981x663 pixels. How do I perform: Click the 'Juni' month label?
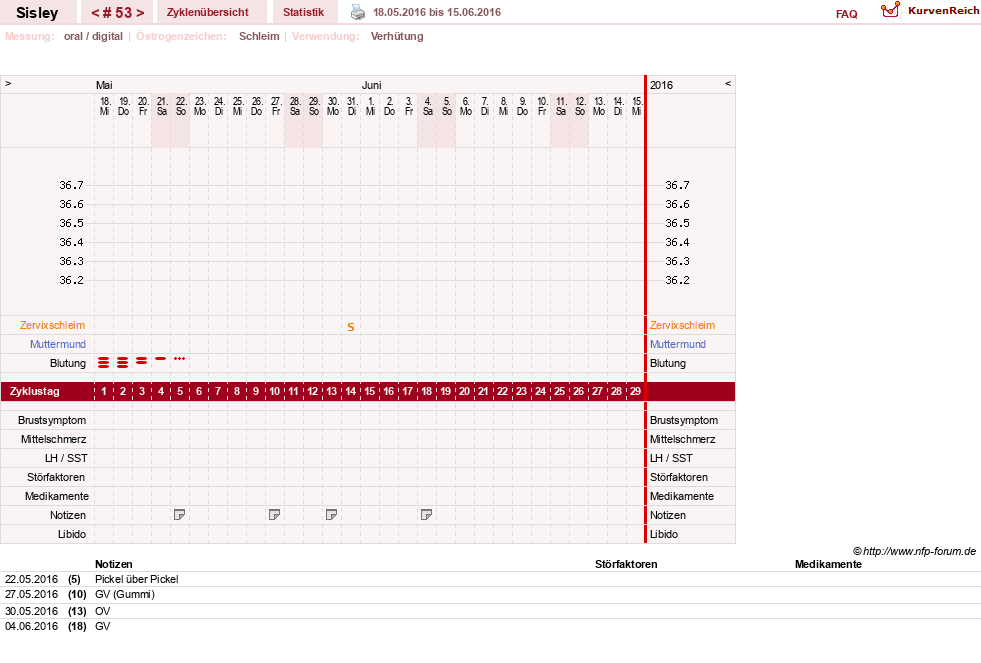coord(372,85)
